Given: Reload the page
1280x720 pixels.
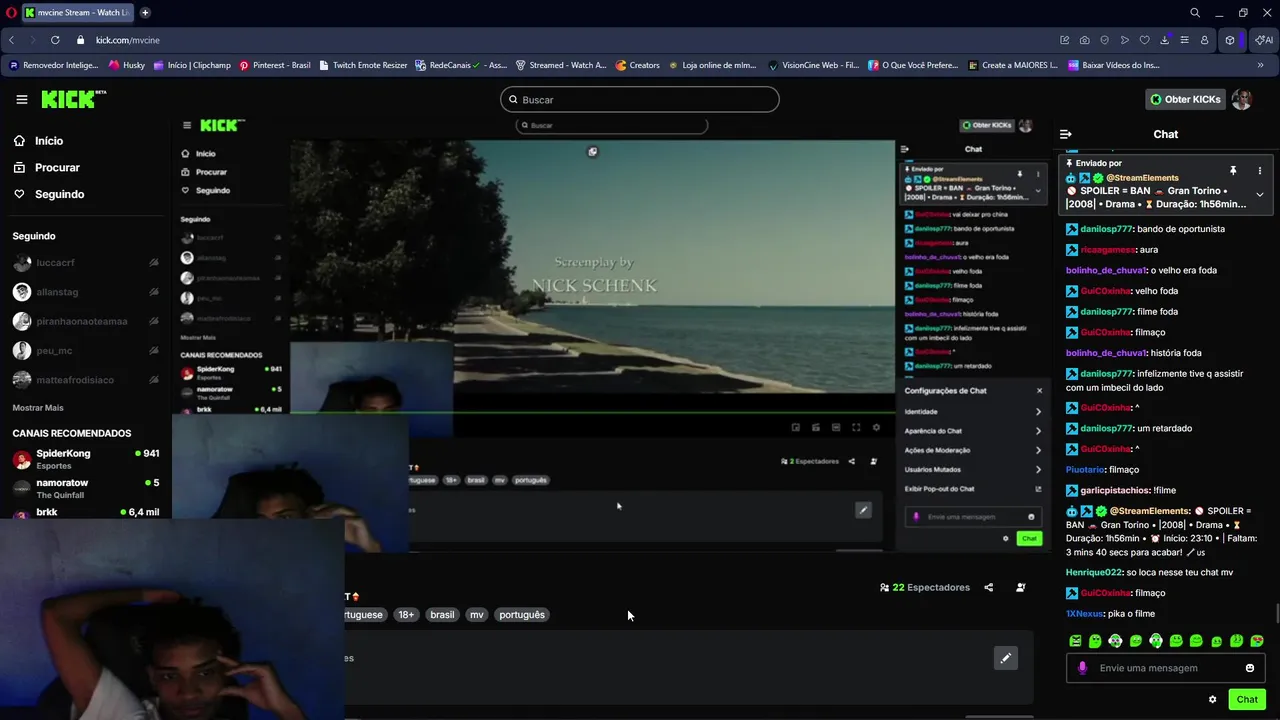Looking at the screenshot, I should 55,40.
